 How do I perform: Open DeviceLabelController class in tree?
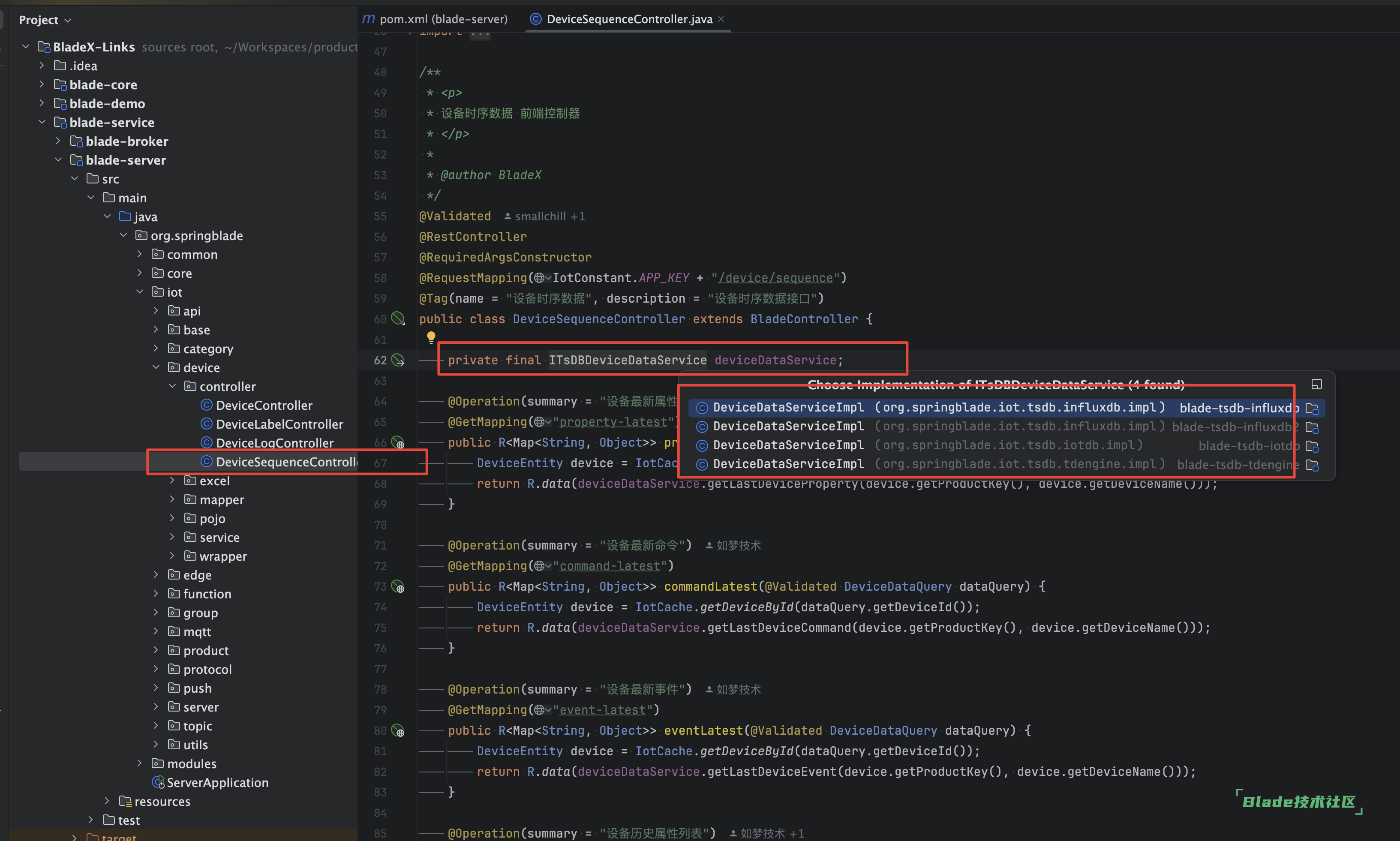279,424
